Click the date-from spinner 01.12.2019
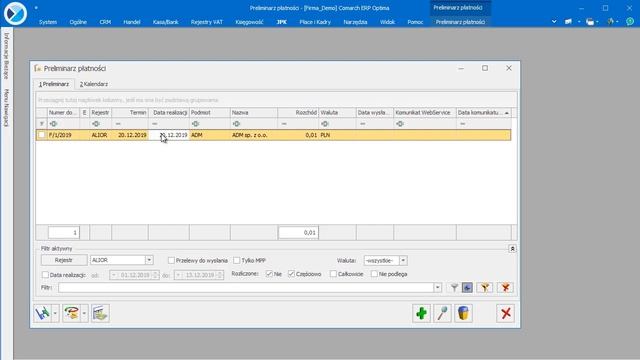The width and height of the screenshot is (640, 360). (x=155, y=275)
